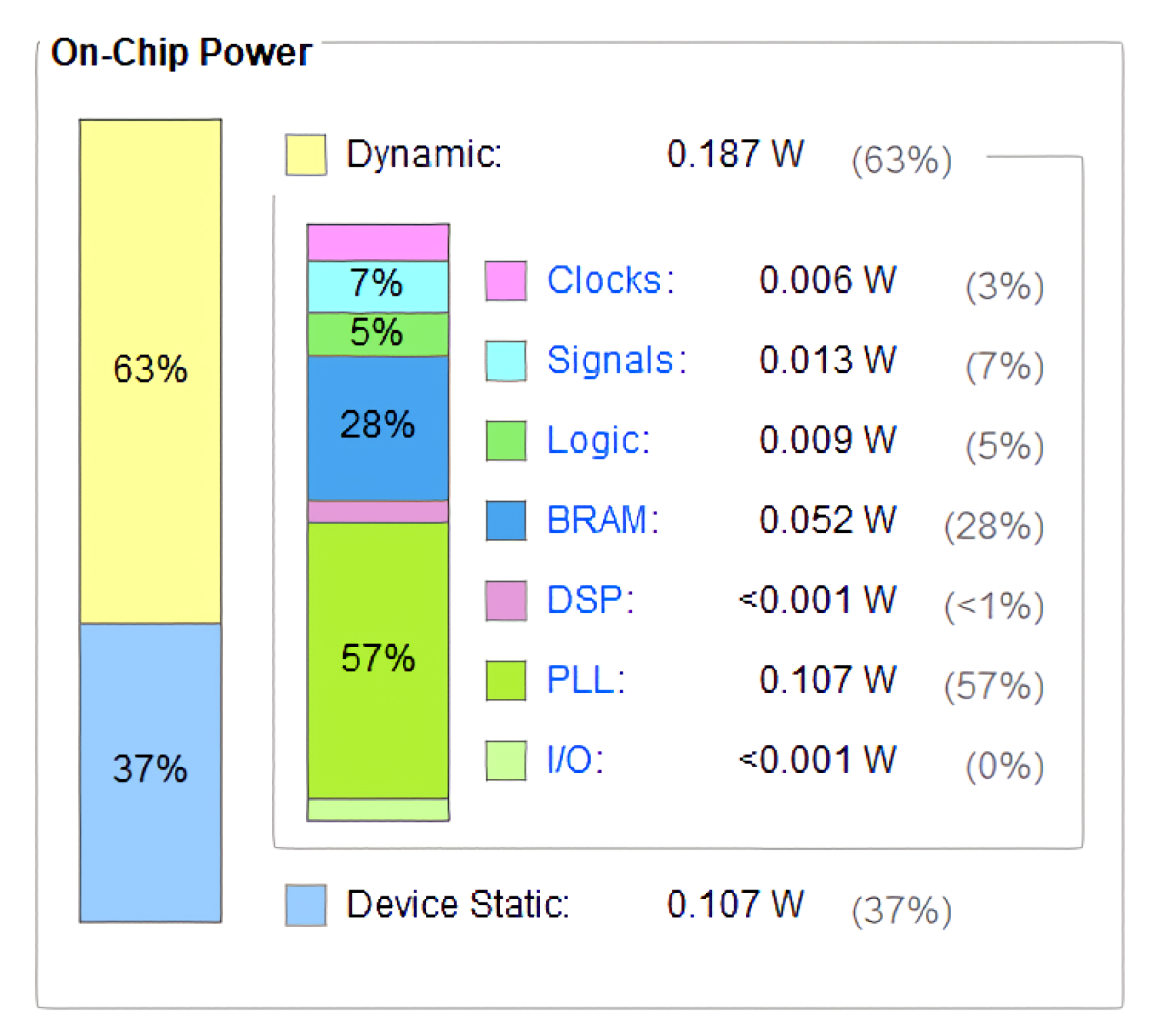Click the green Logic legend swatch

[x=506, y=441]
